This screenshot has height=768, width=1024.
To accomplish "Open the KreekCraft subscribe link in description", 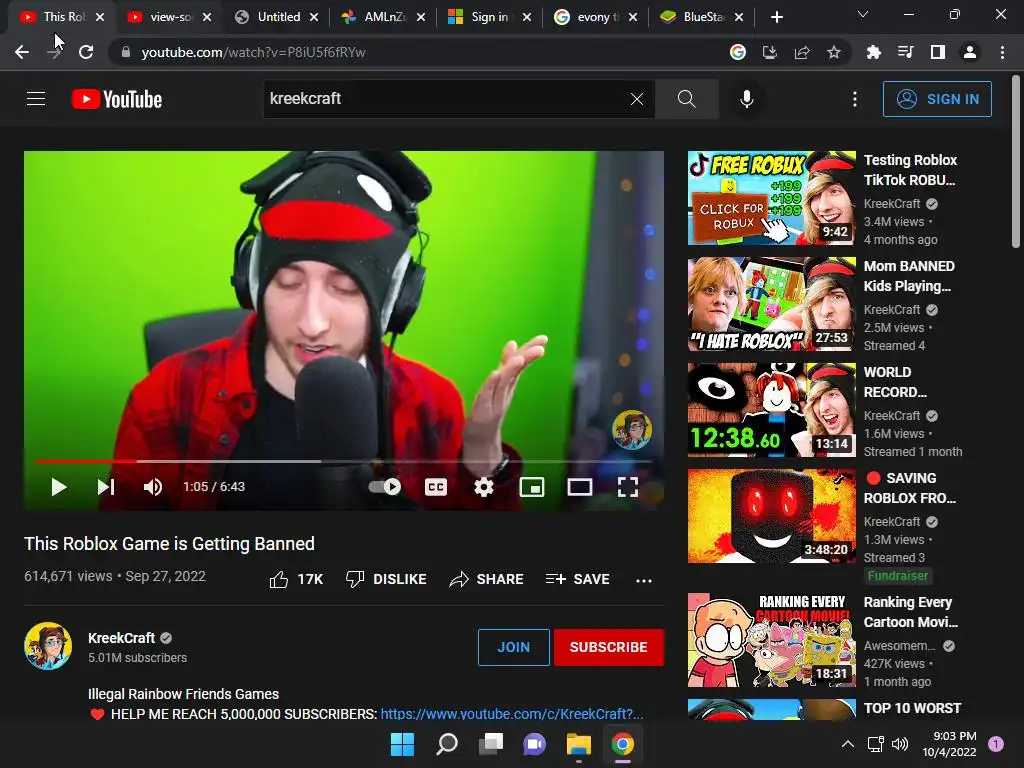I will (x=512, y=714).
